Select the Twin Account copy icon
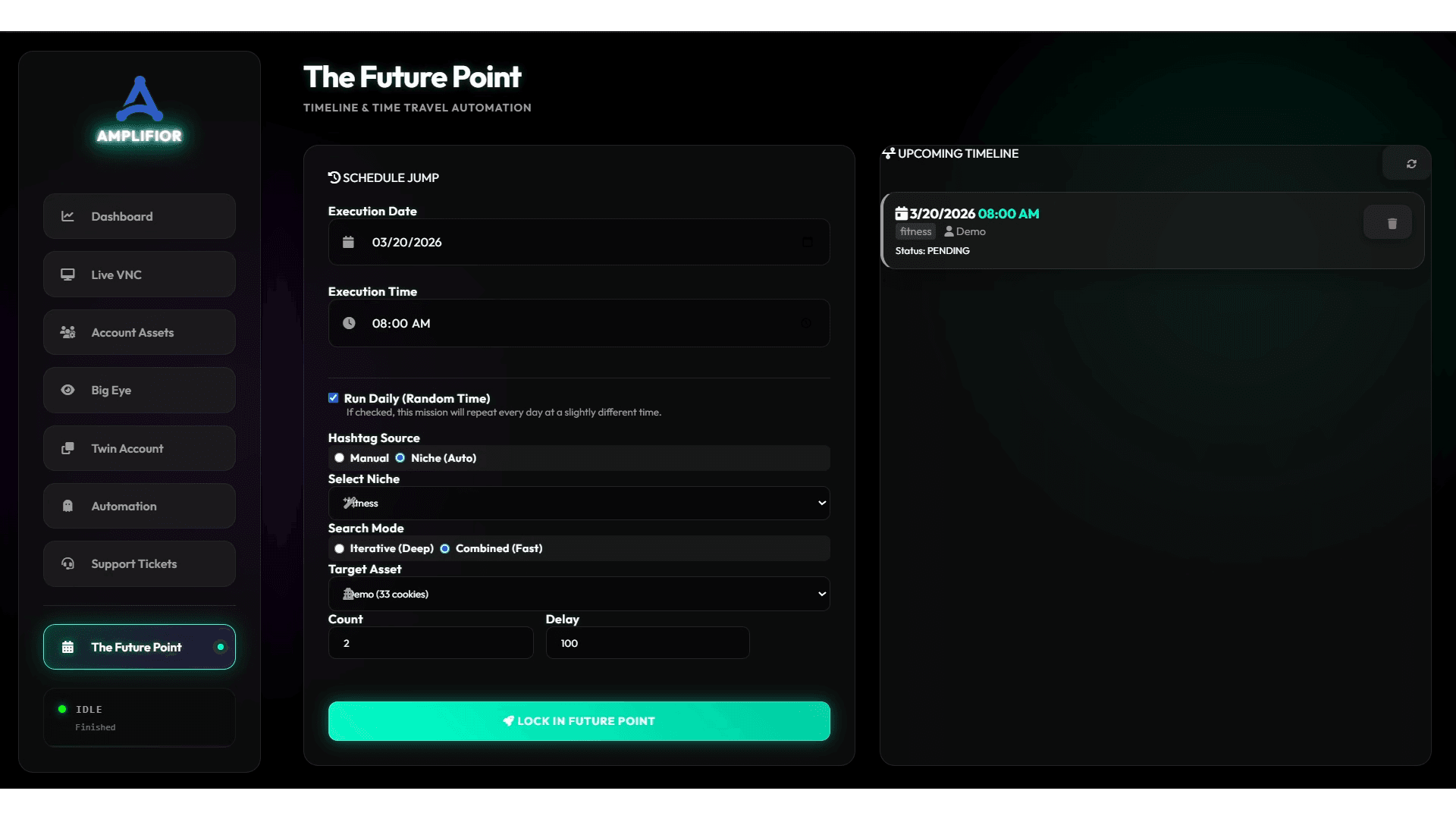1456x819 pixels. pos(67,448)
